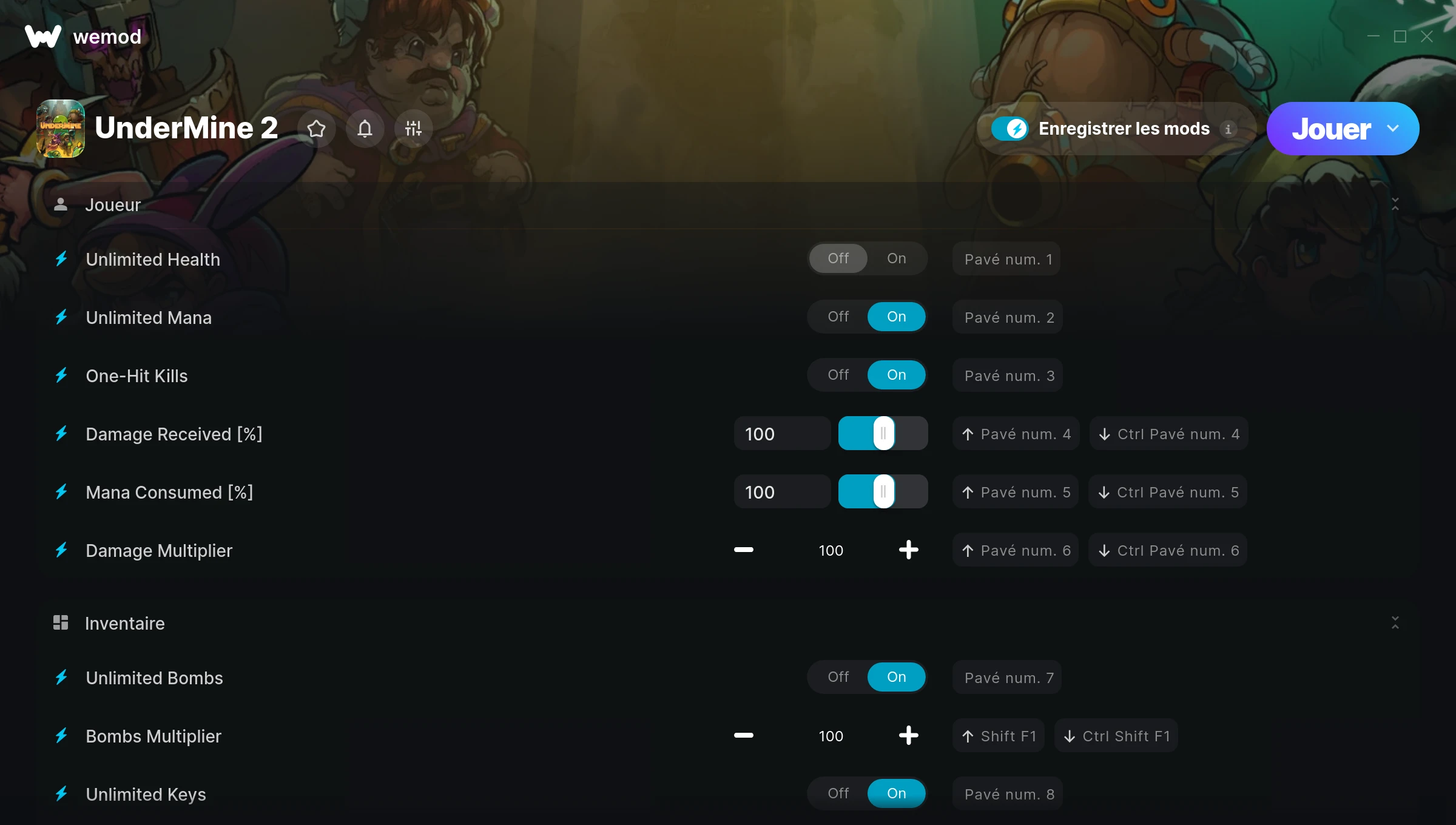Add UnderMine 2 to favorites with the star icon
The height and width of the screenshot is (825, 1456).
[316, 129]
